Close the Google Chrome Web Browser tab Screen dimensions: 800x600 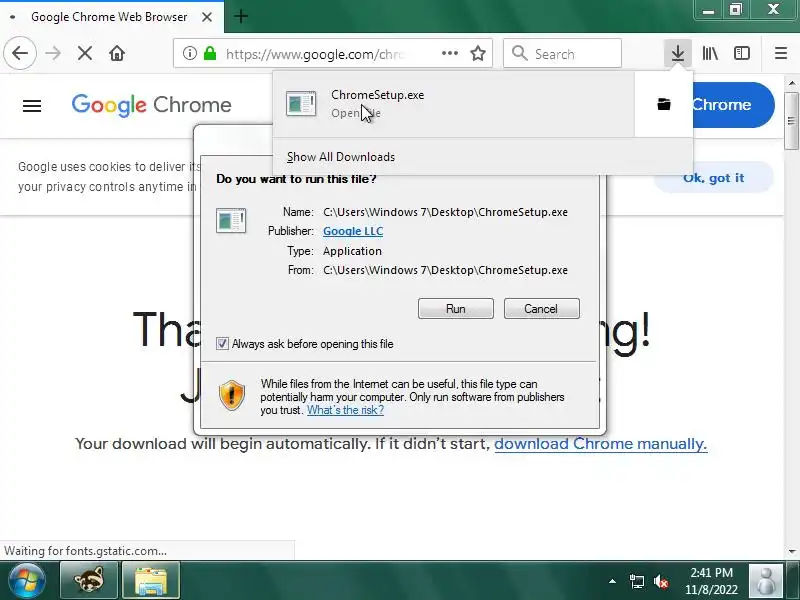[207, 17]
